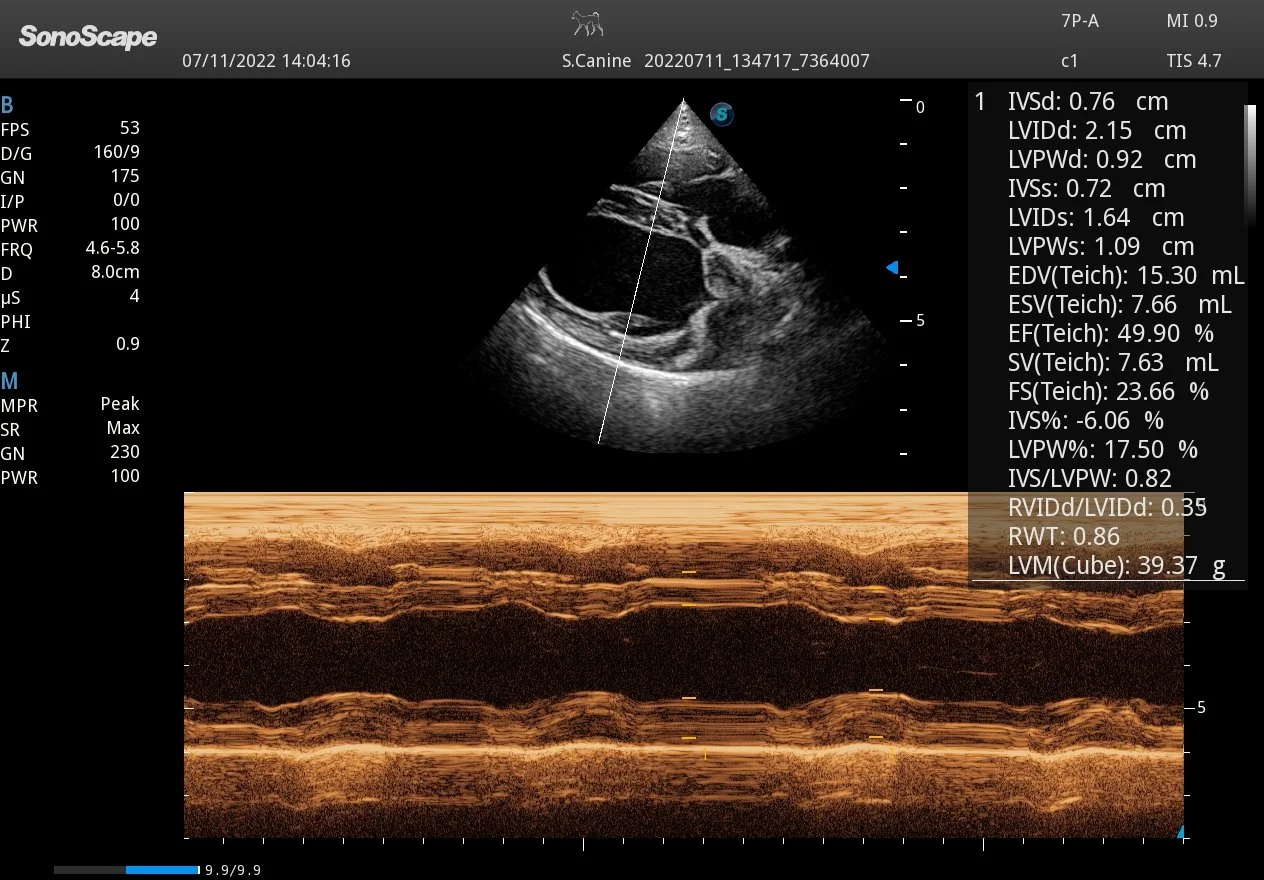Click the S.Canine exam ID text
Screen dimensions: 1264x880
tap(716, 61)
